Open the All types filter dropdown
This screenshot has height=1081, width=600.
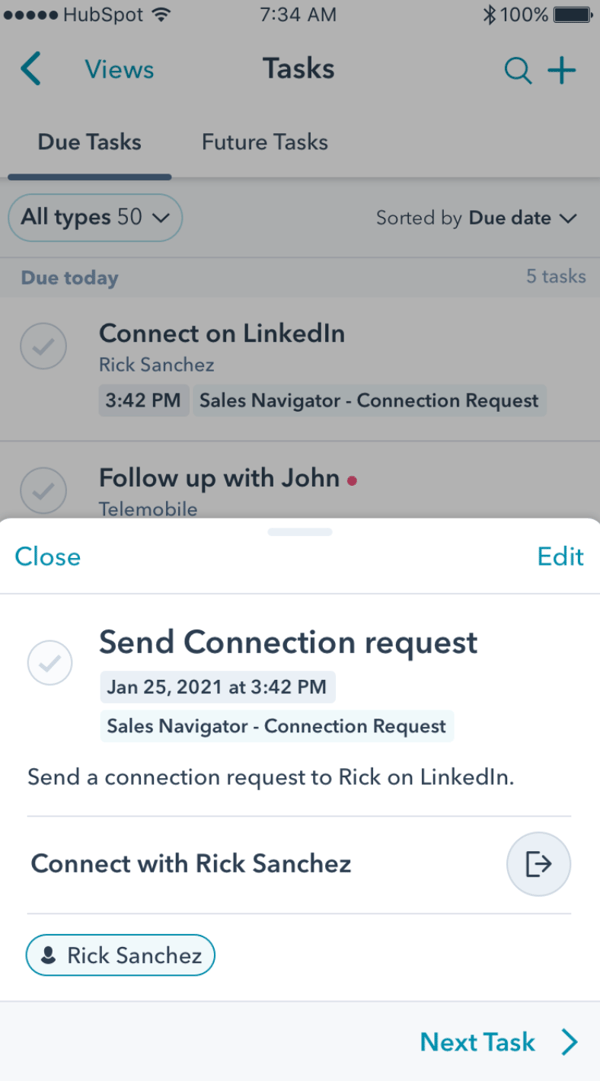(95, 217)
